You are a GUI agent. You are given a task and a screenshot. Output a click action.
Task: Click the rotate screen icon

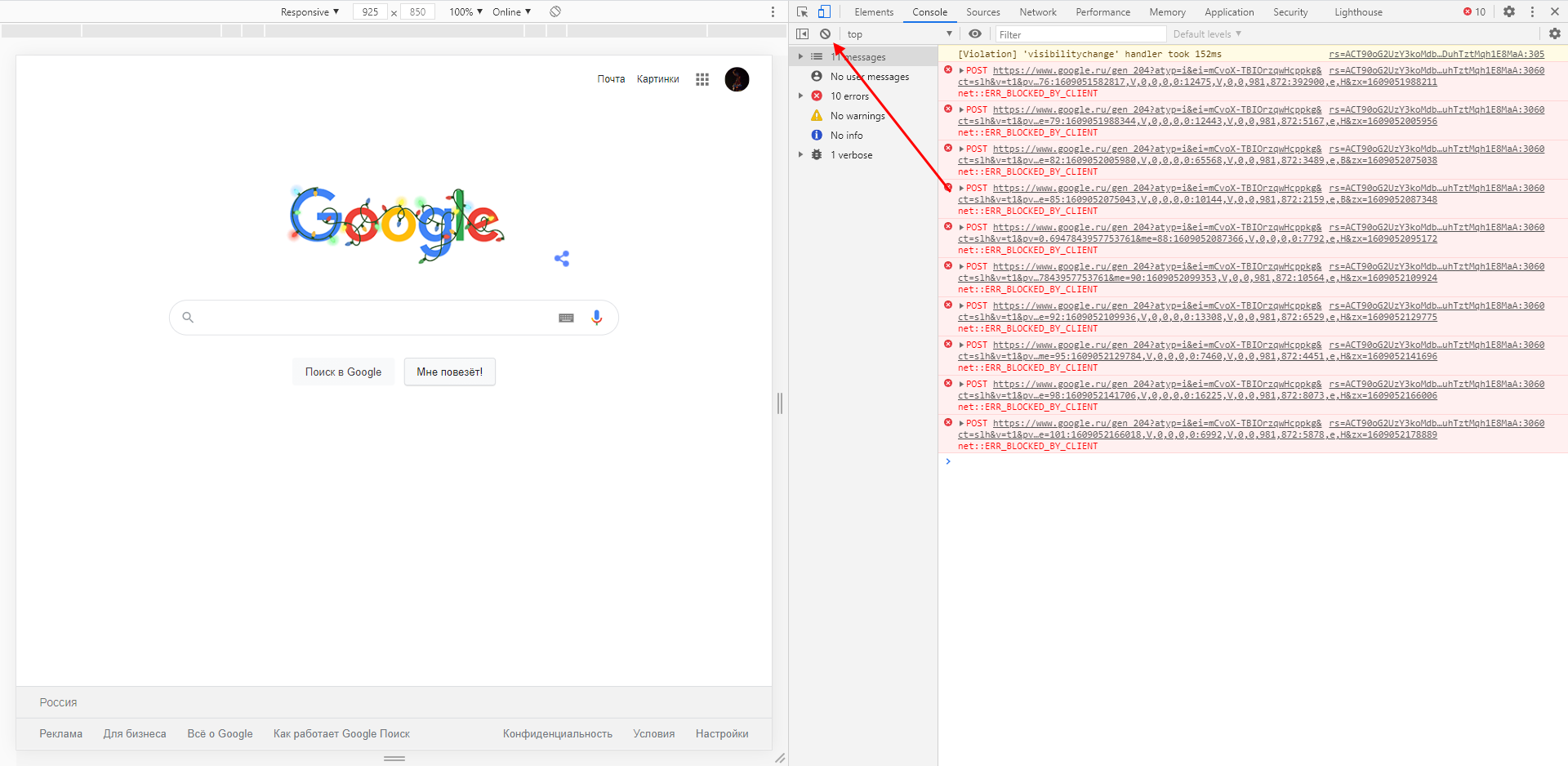(555, 11)
